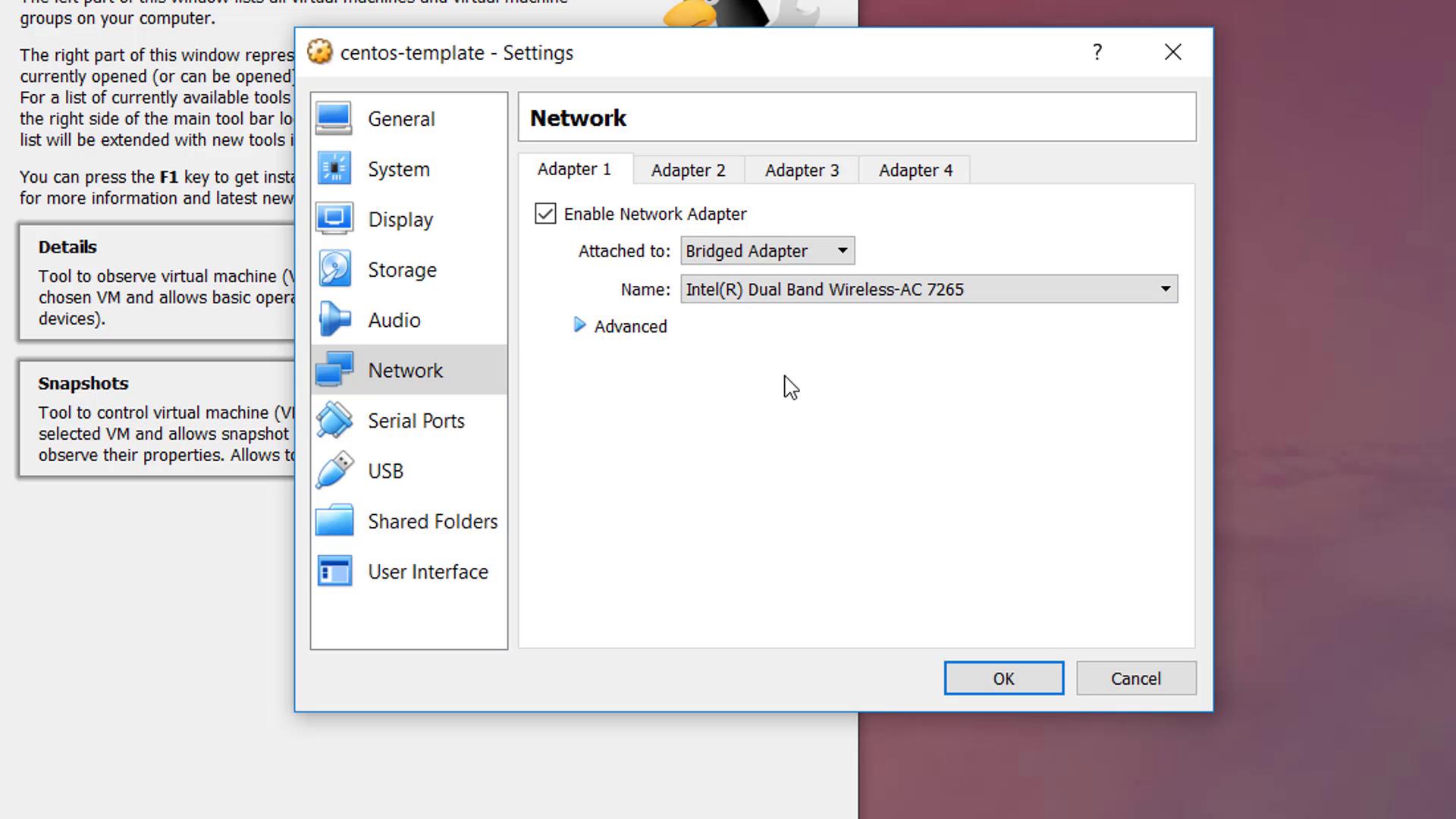Open USB plug icon
Viewport: 1456px width, 819px height.
(334, 470)
